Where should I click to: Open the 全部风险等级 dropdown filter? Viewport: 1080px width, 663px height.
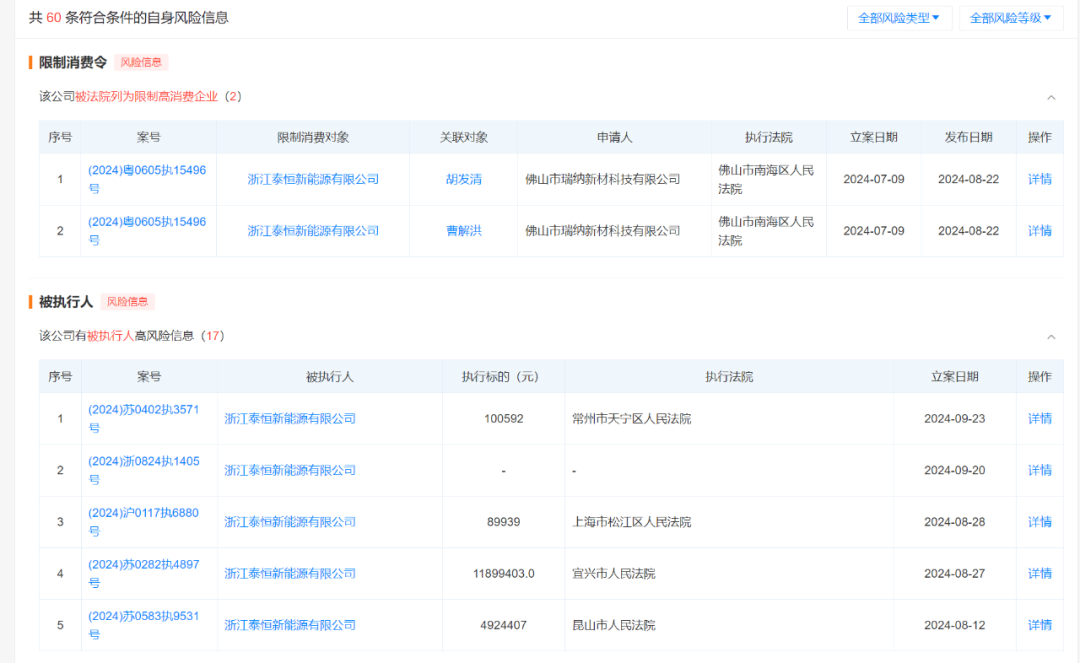coord(1010,18)
